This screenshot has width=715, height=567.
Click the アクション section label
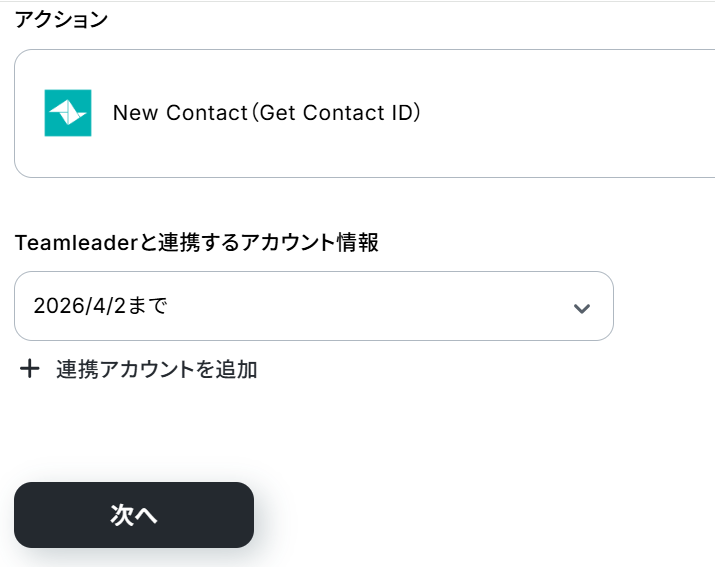click(x=61, y=20)
